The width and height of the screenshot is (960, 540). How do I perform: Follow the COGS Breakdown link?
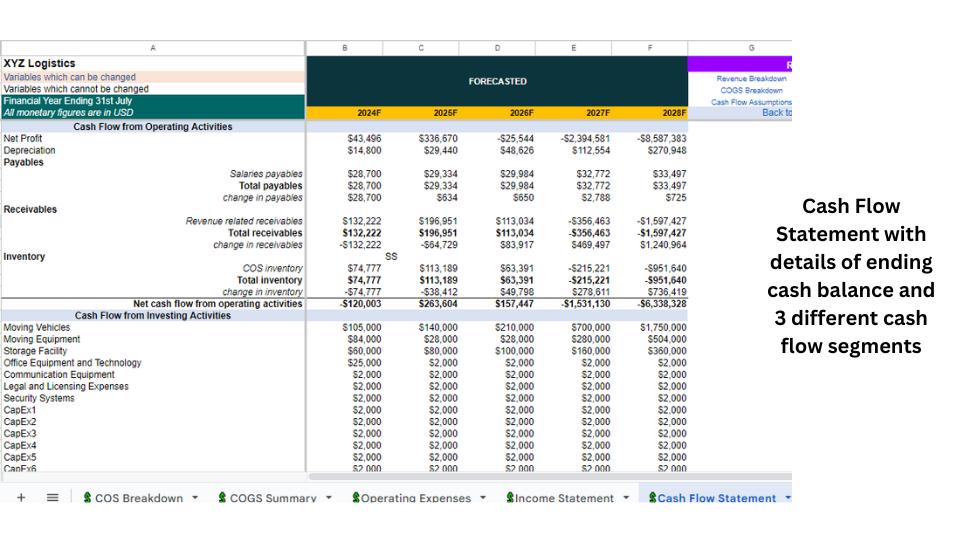(x=751, y=90)
